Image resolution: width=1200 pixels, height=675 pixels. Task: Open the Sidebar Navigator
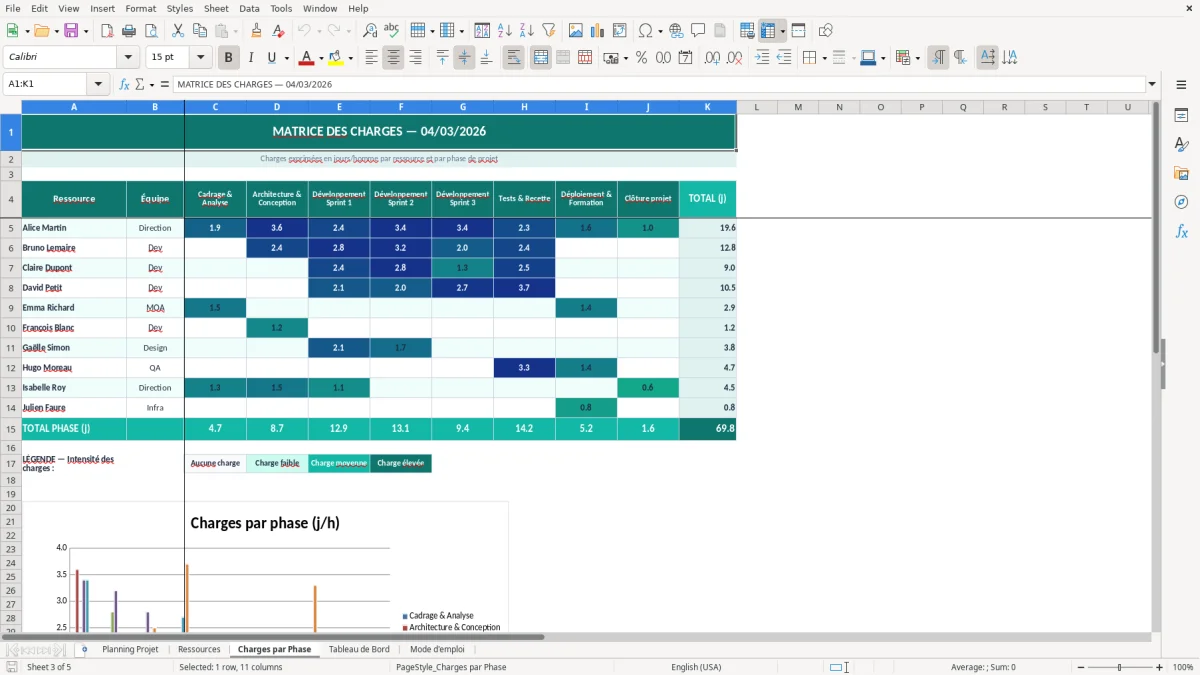coord(1181,202)
